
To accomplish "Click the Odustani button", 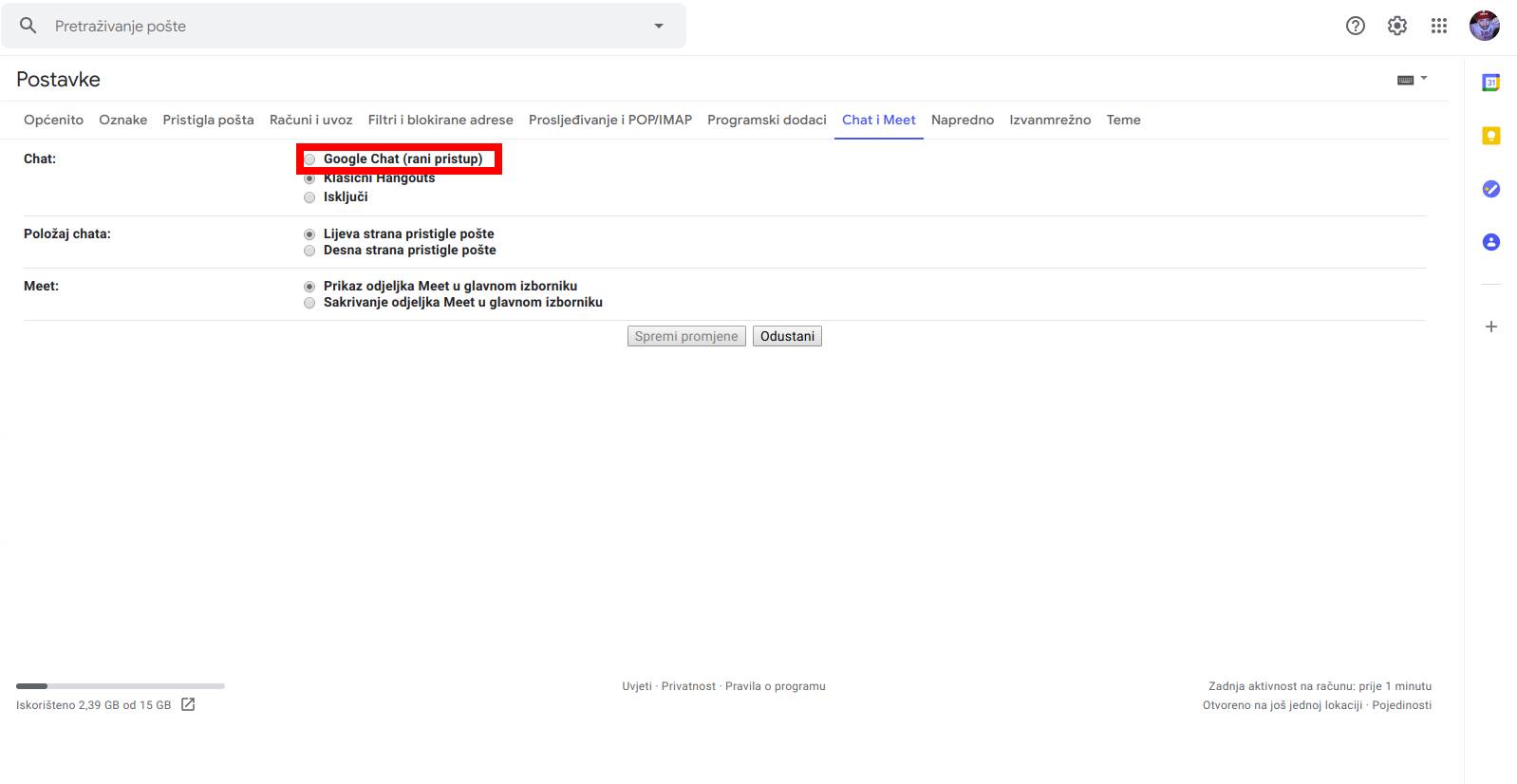I will point(787,336).
